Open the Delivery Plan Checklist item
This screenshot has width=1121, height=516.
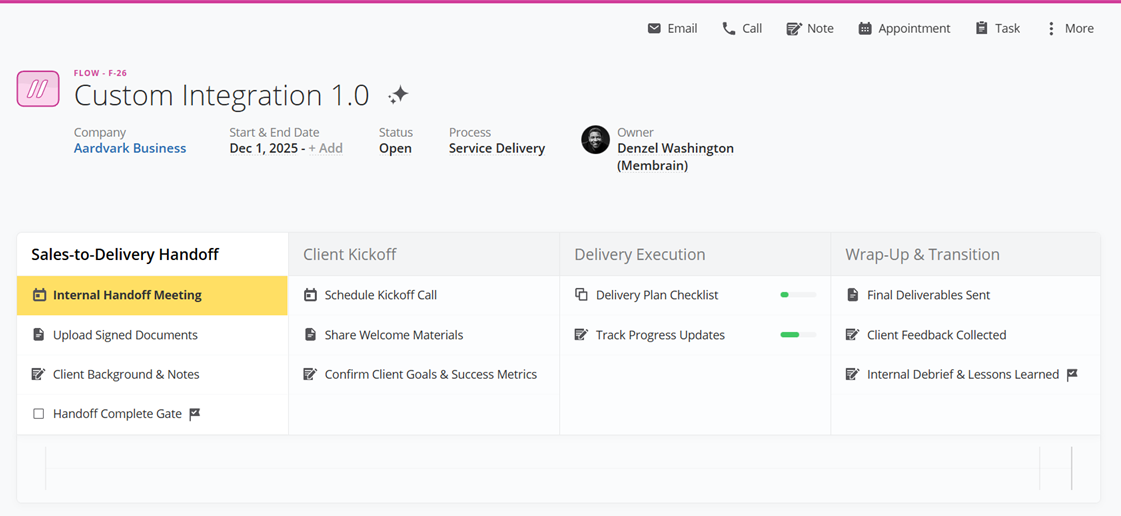(656, 295)
